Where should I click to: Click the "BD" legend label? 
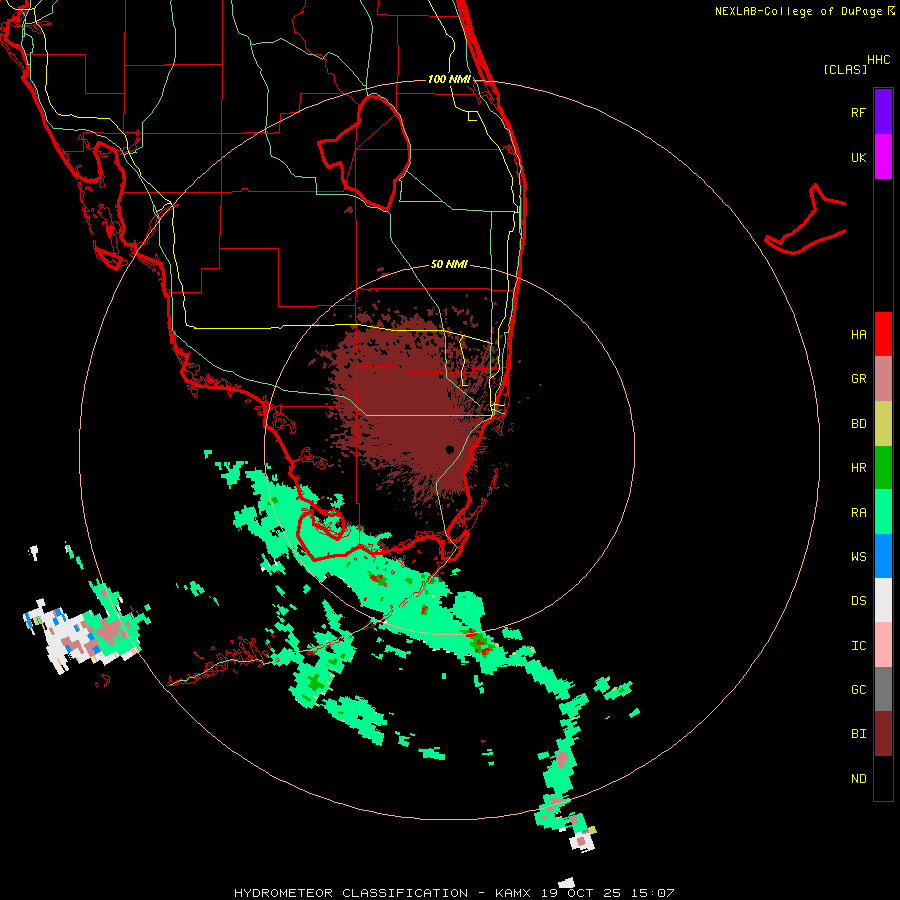pos(858,424)
